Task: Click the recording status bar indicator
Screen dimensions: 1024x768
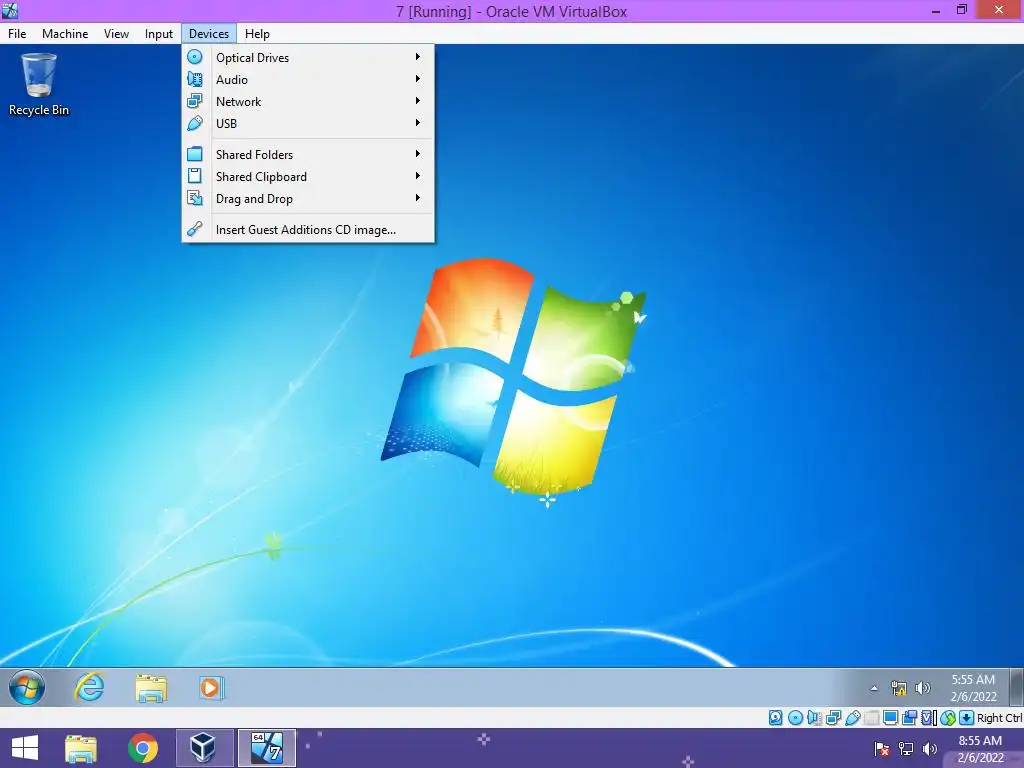Action: pyautogui.click(x=909, y=718)
